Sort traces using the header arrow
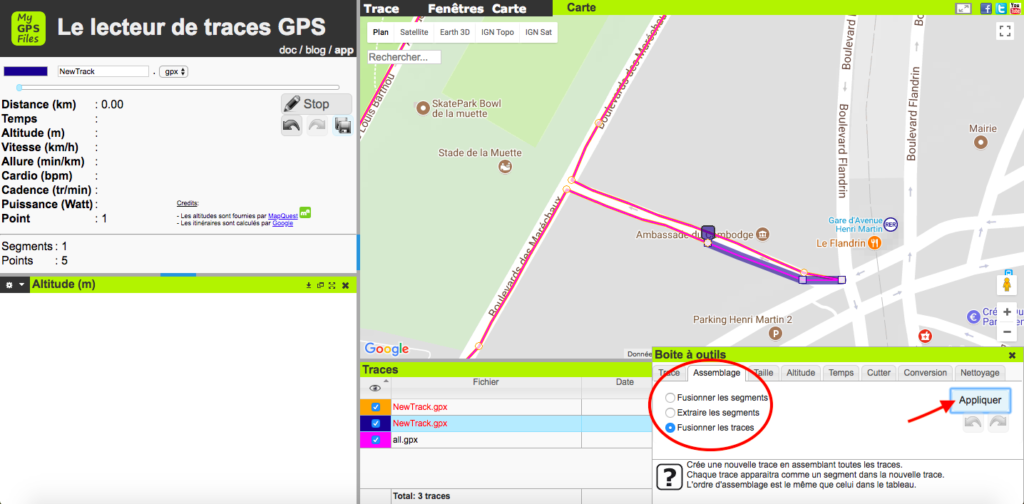This screenshot has height=504, width=1024. (385, 381)
